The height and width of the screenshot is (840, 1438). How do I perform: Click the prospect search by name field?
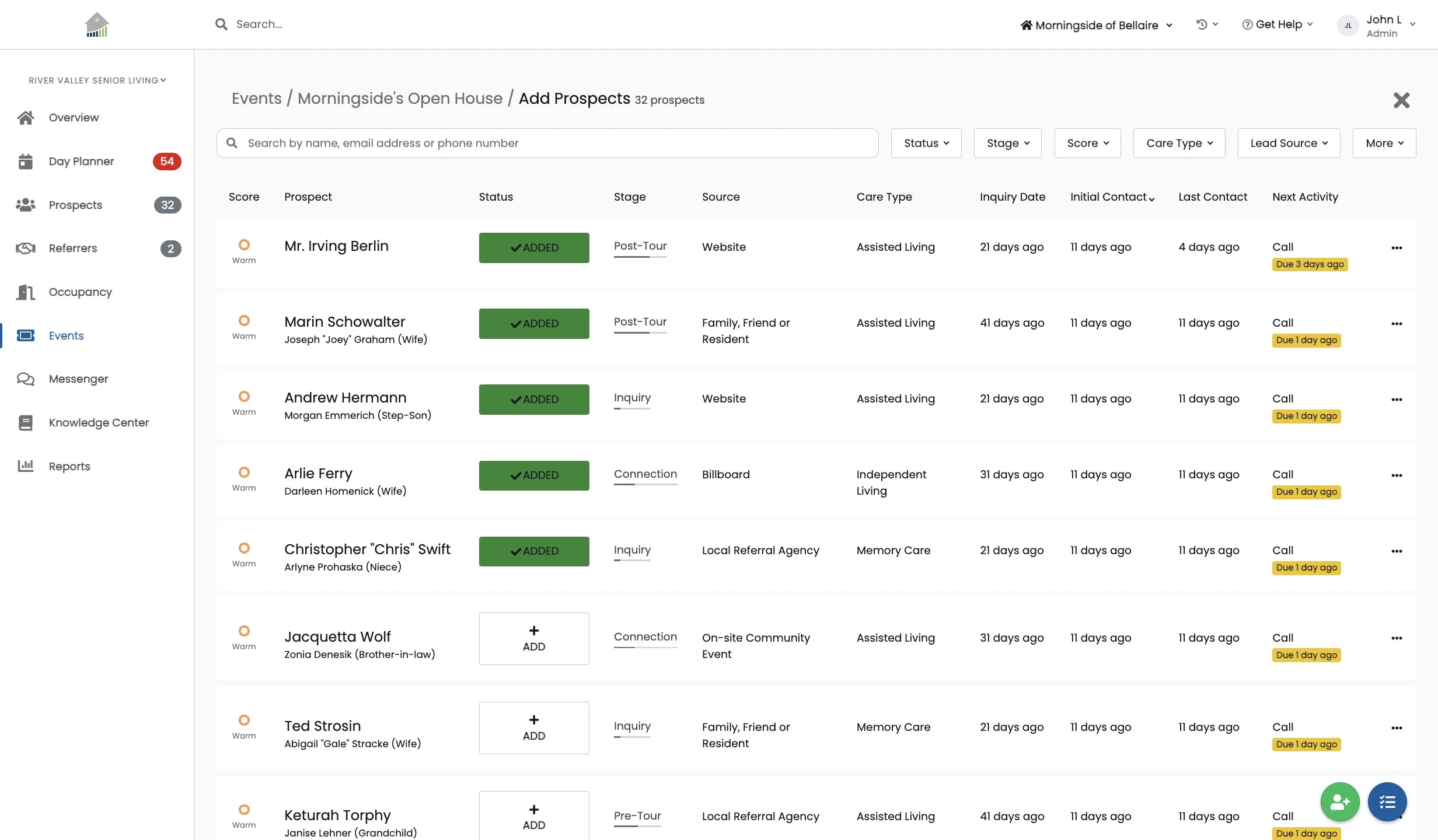[547, 143]
